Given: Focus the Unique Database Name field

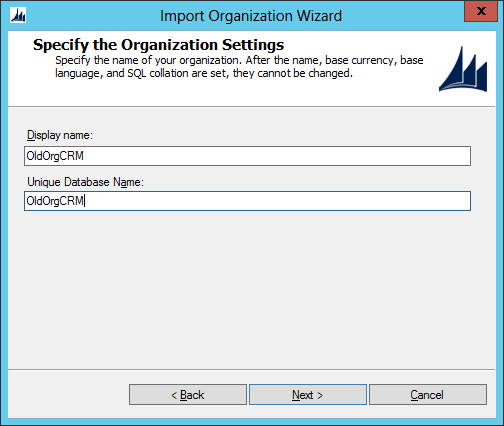Looking at the screenshot, I should pos(247,201).
